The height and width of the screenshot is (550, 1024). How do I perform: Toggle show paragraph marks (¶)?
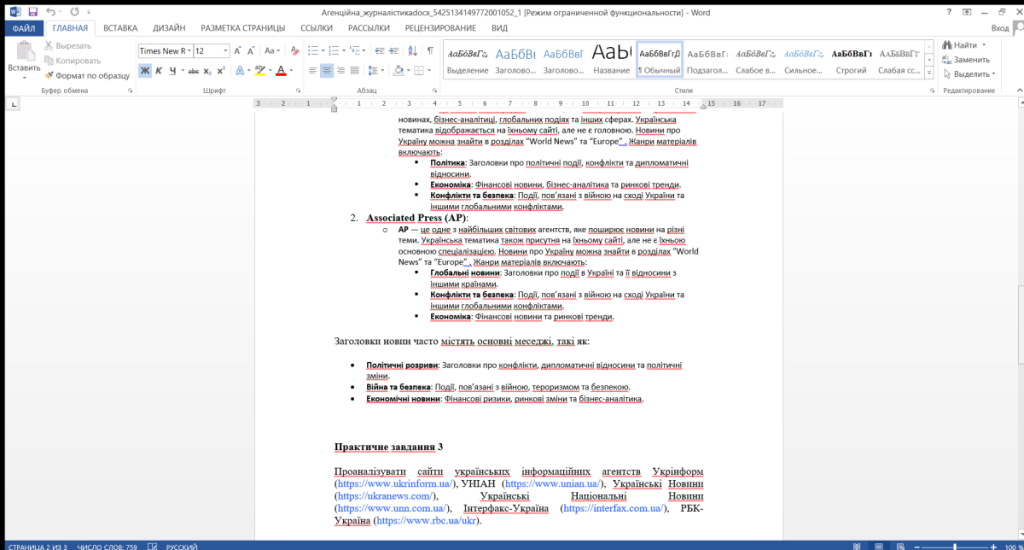pos(430,51)
